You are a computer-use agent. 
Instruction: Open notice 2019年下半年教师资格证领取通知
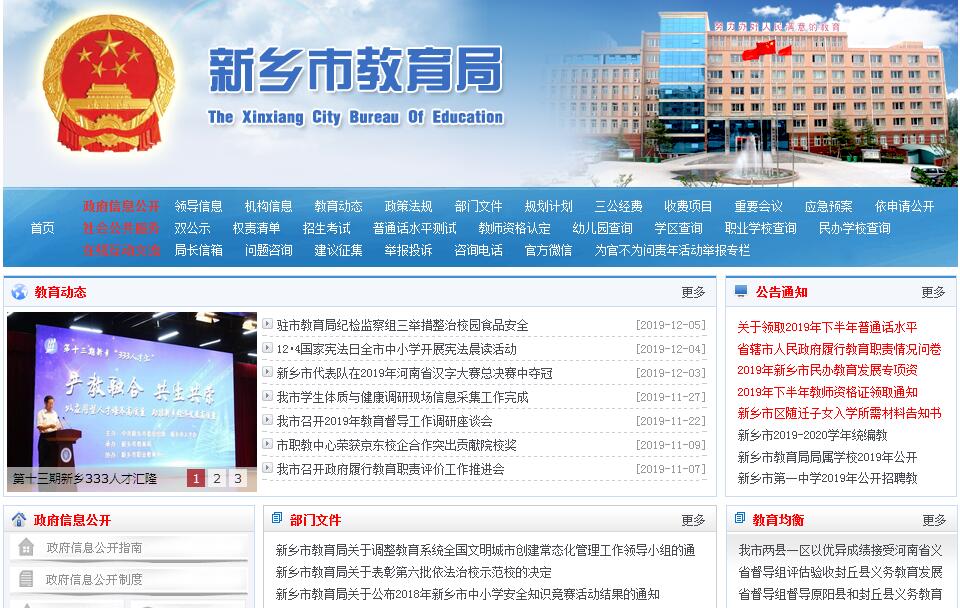(827, 392)
